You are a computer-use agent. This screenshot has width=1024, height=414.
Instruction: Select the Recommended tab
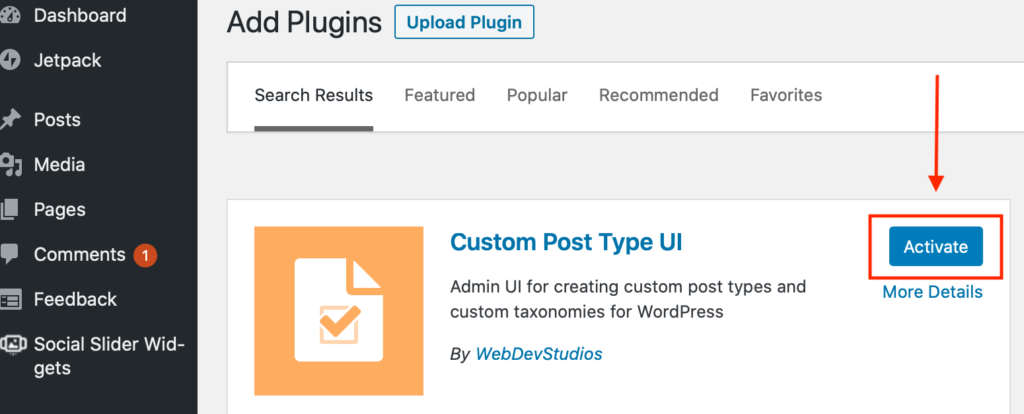tap(658, 95)
